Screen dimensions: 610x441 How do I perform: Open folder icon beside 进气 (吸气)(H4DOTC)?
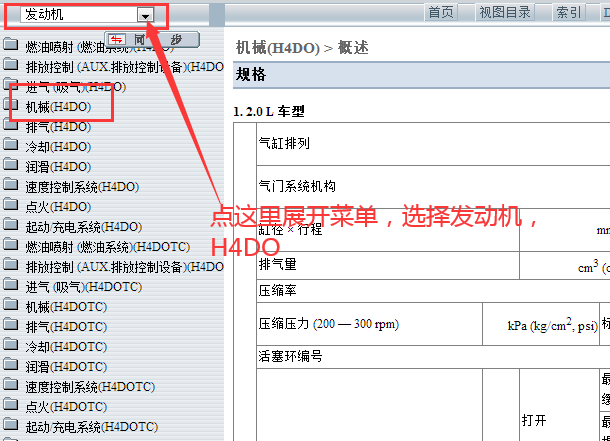coord(11,284)
